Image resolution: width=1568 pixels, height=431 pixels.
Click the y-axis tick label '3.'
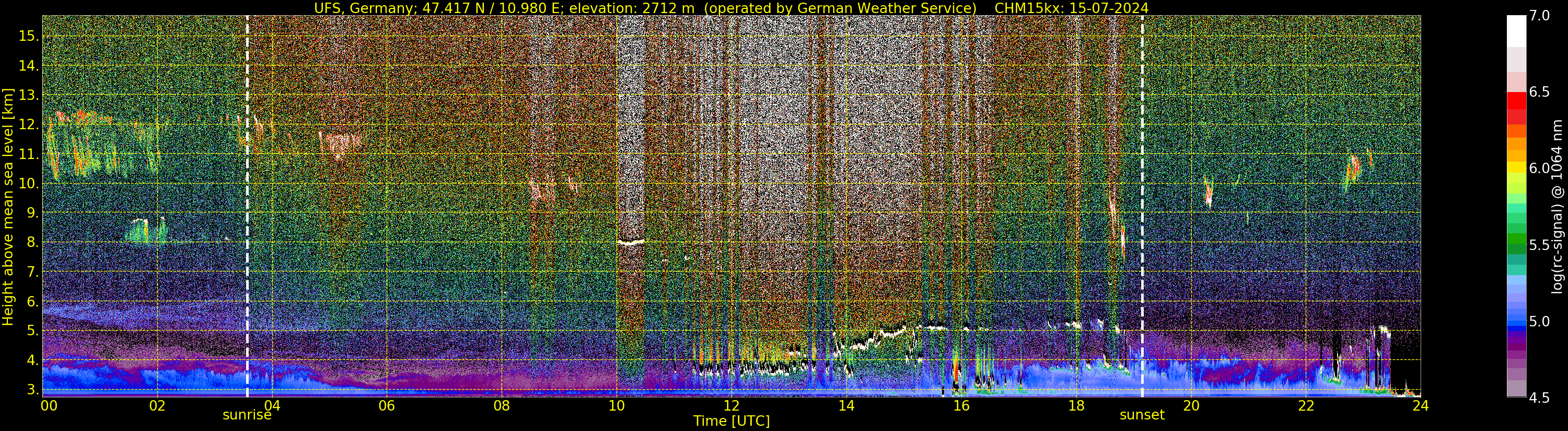coord(33,390)
